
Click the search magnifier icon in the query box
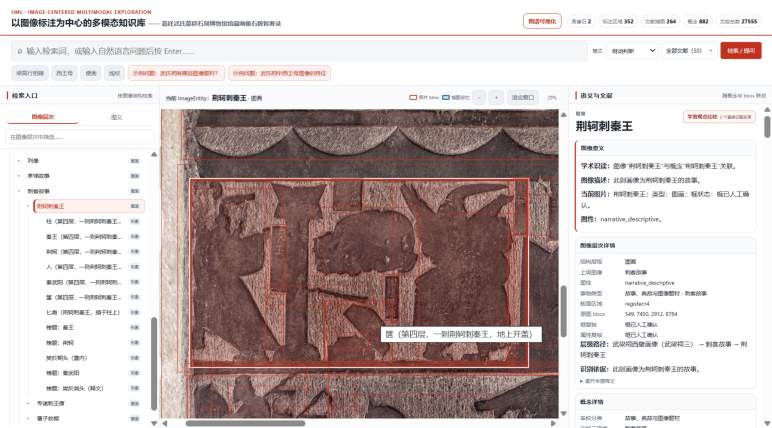coord(20,51)
